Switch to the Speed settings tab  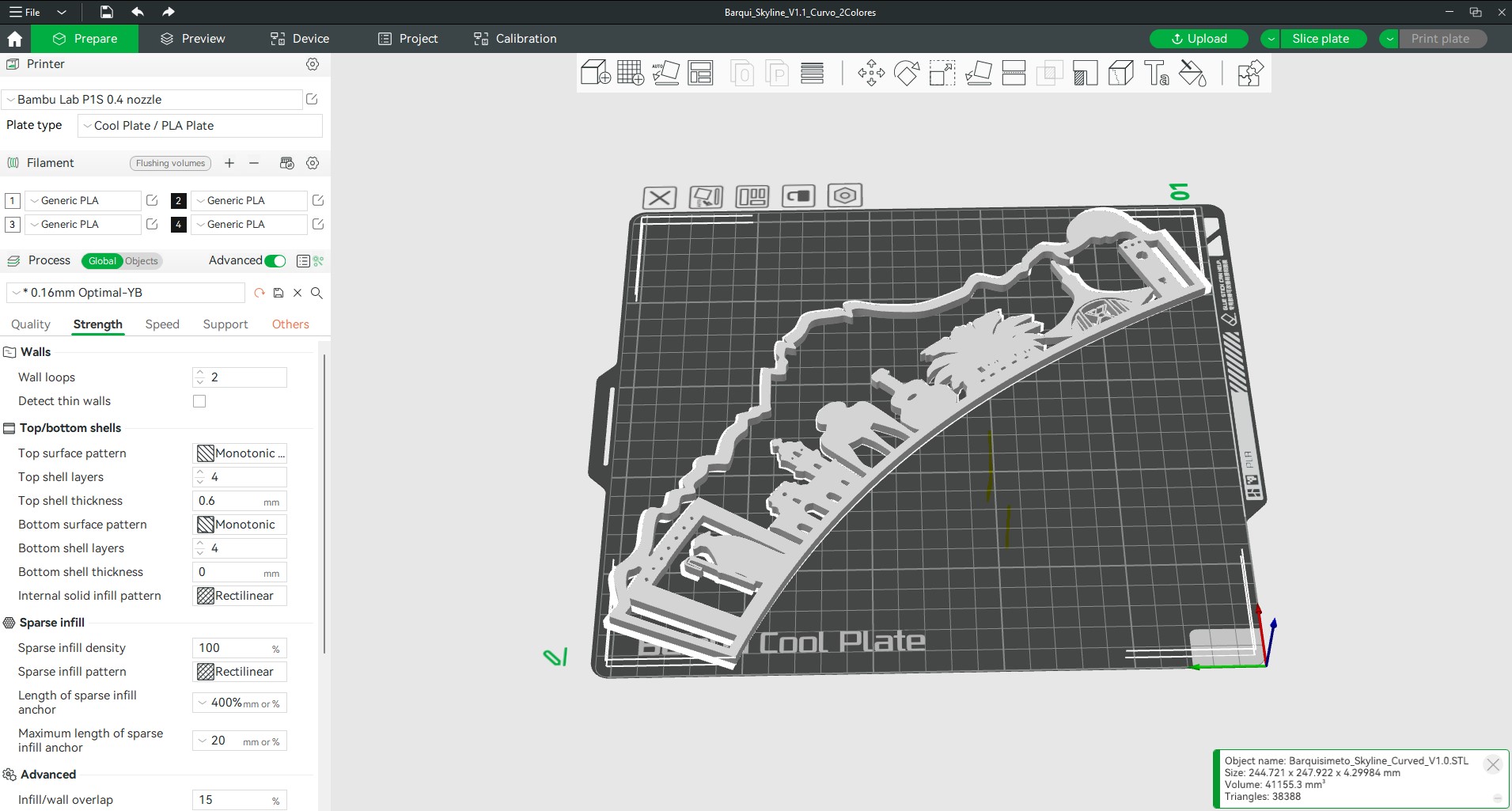pyautogui.click(x=162, y=324)
